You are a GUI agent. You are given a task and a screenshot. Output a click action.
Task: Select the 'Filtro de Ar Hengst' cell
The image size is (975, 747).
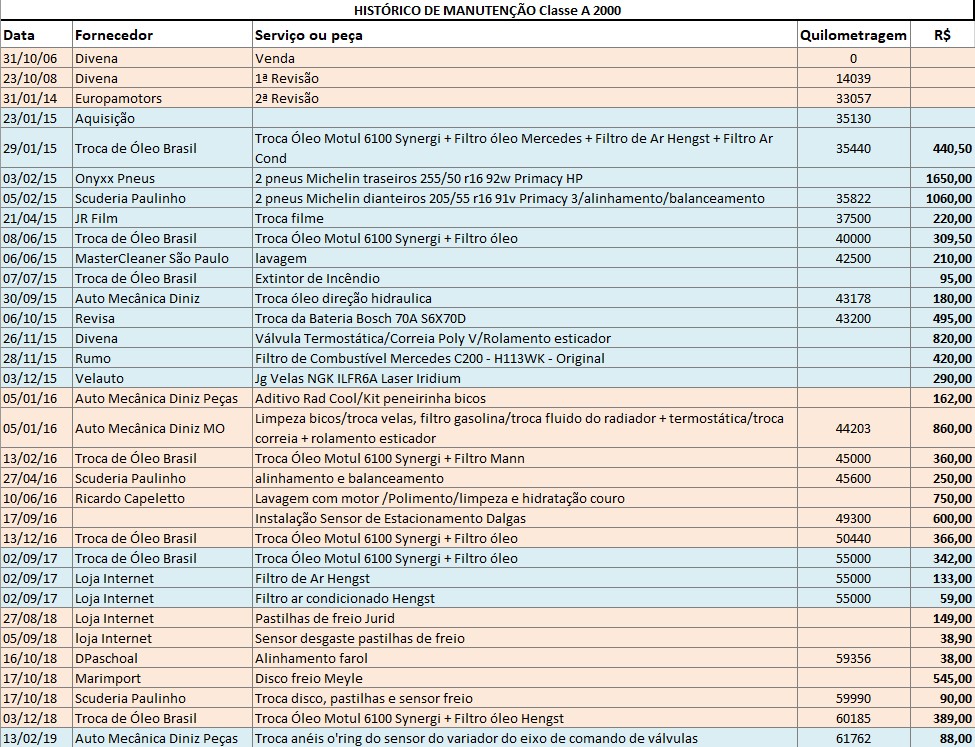[525, 578]
